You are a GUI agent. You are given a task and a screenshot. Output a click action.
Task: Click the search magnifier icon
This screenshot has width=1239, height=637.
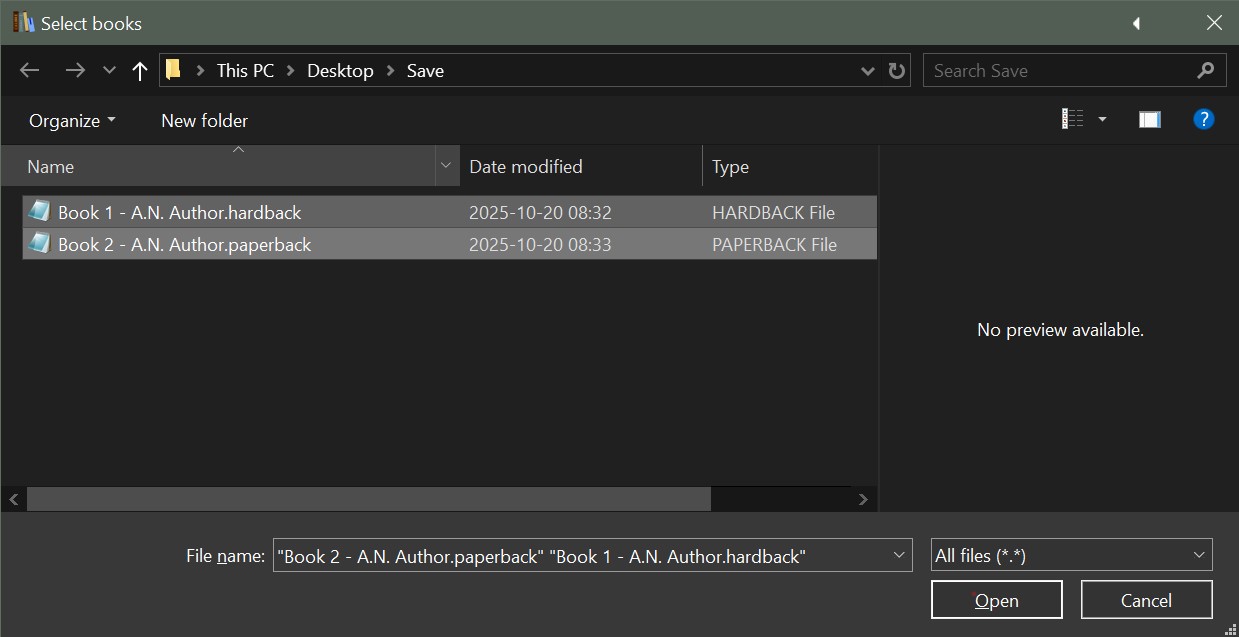tap(1205, 70)
